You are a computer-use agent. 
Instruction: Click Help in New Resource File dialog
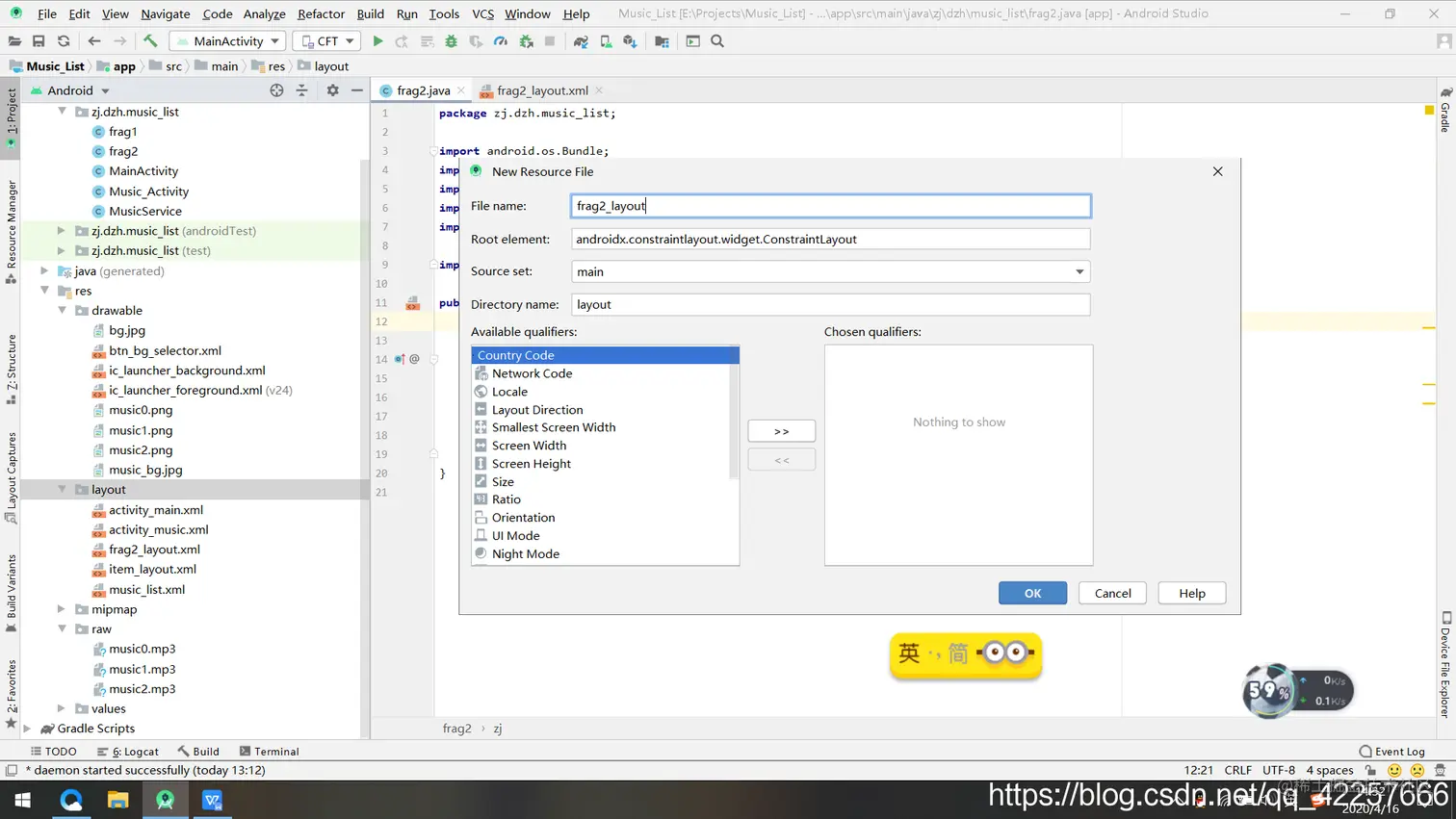pyautogui.click(x=1192, y=593)
